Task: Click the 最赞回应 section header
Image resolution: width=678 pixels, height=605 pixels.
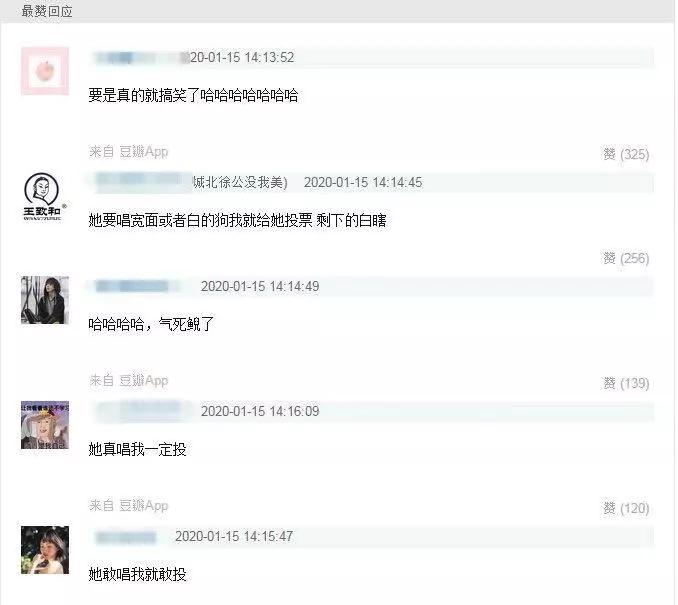Action: [47, 11]
